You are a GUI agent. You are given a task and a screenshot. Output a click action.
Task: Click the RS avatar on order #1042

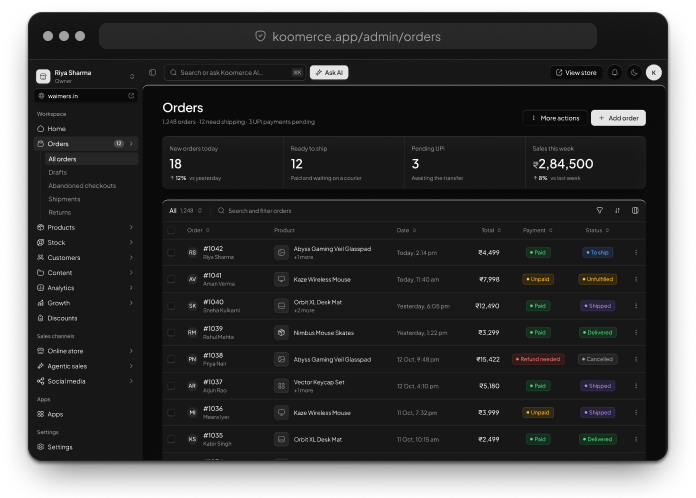pyautogui.click(x=192, y=253)
